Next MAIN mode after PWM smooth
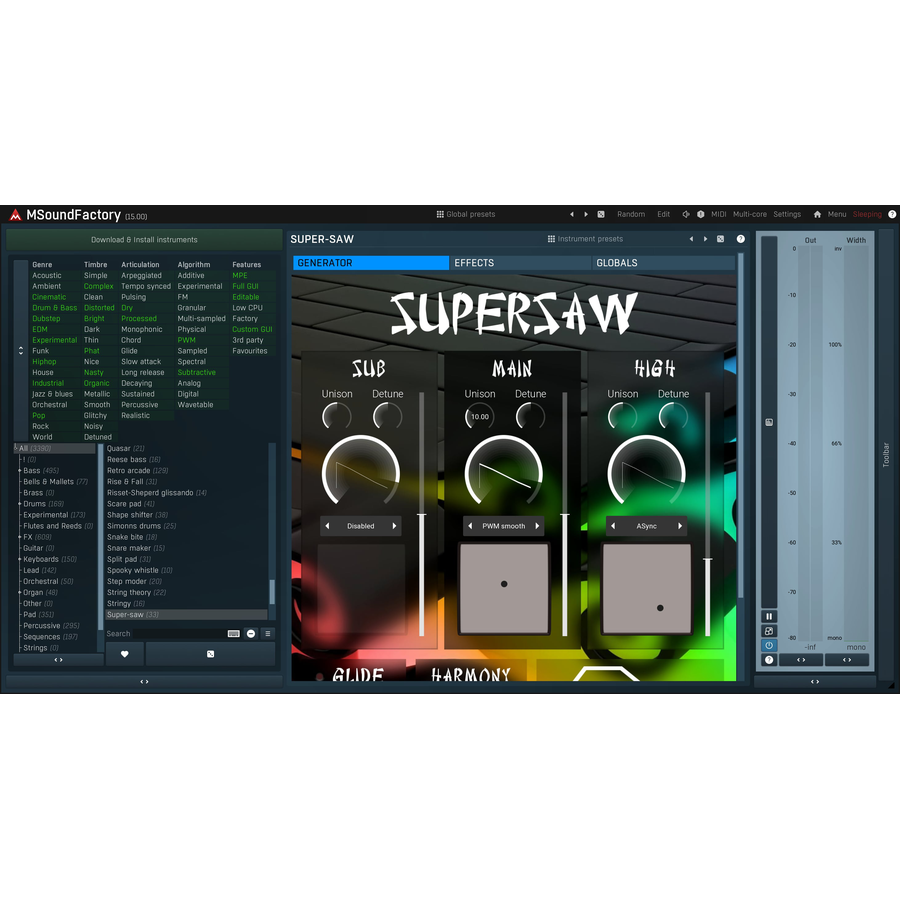The image size is (900, 900). (537, 526)
